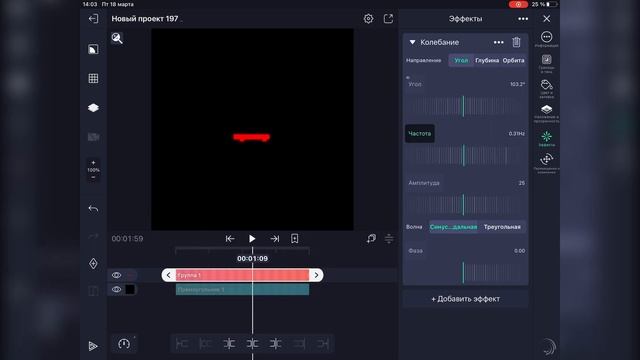Viewport: 640px width, 360px height.
Task: Open the Info tab with circled dots icon
Action: pyautogui.click(x=547, y=39)
